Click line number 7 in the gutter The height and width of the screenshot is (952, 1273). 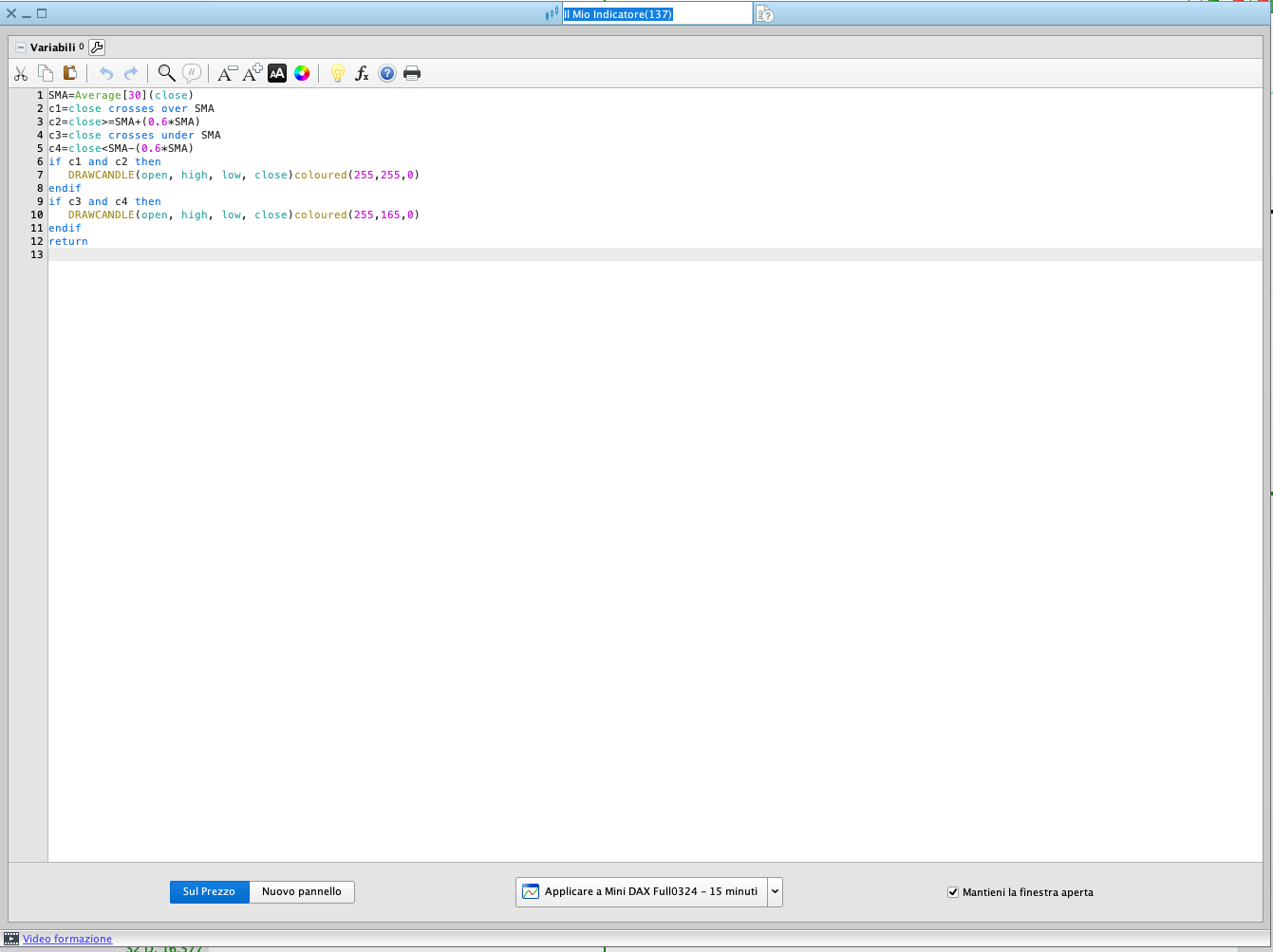click(x=40, y=175)
